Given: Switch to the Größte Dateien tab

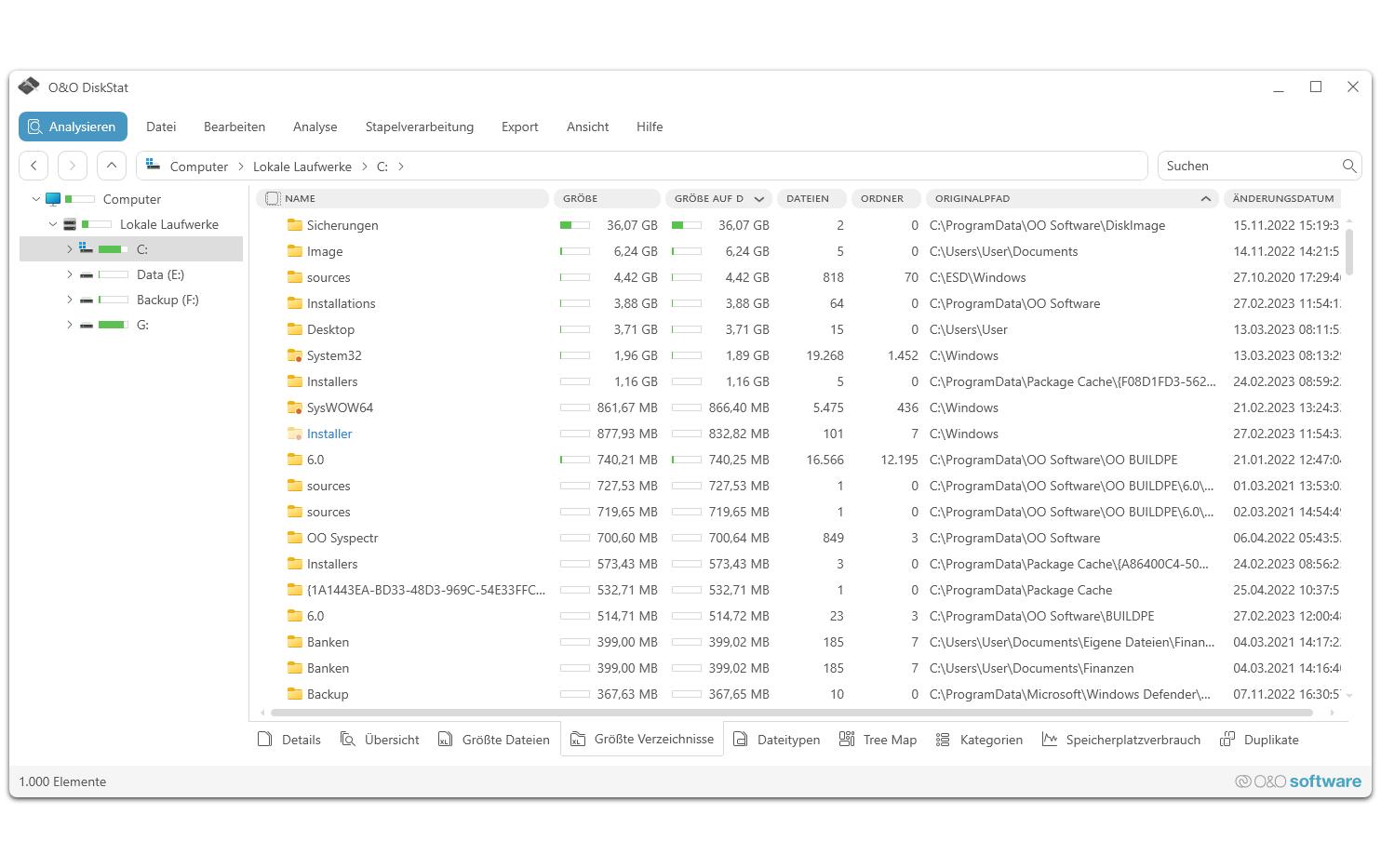Looking at the screenshot, I should click(494, 740).
